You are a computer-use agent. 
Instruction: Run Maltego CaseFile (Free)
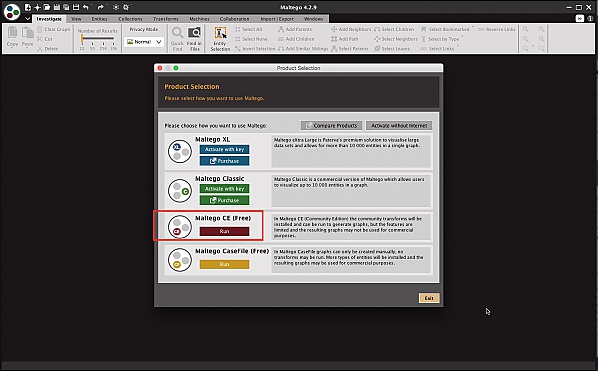click(x=224, y=264)
